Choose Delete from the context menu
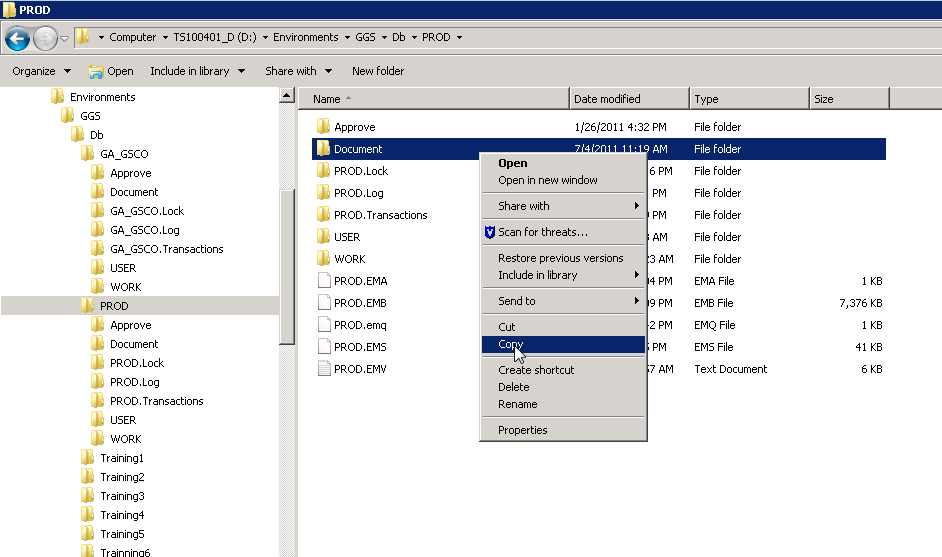Screen dimensions: 942x557 (514, 387)
